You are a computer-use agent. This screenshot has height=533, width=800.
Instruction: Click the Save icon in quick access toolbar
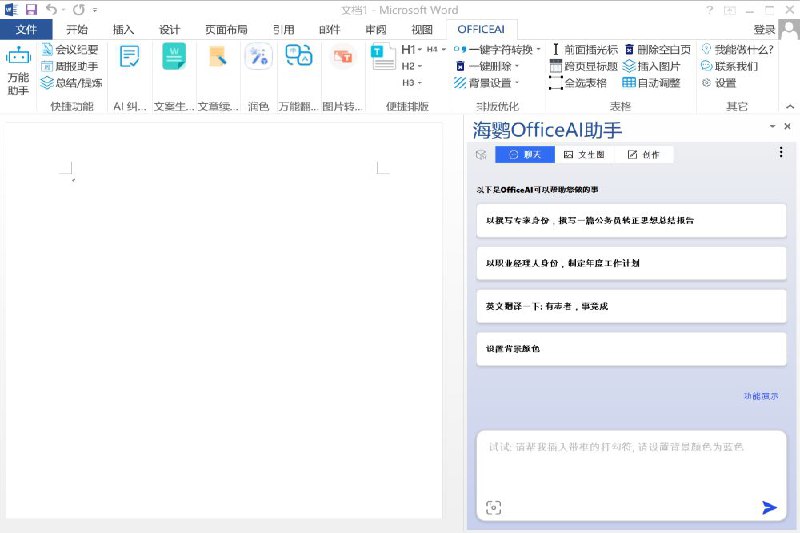pyautogui.click(x=31, y=9)
